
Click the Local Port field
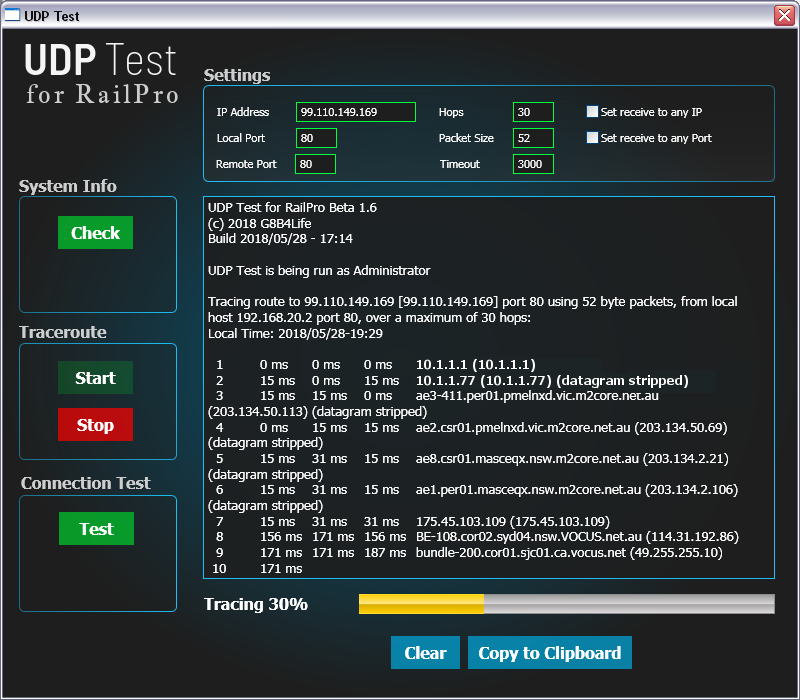pos(316,138)
